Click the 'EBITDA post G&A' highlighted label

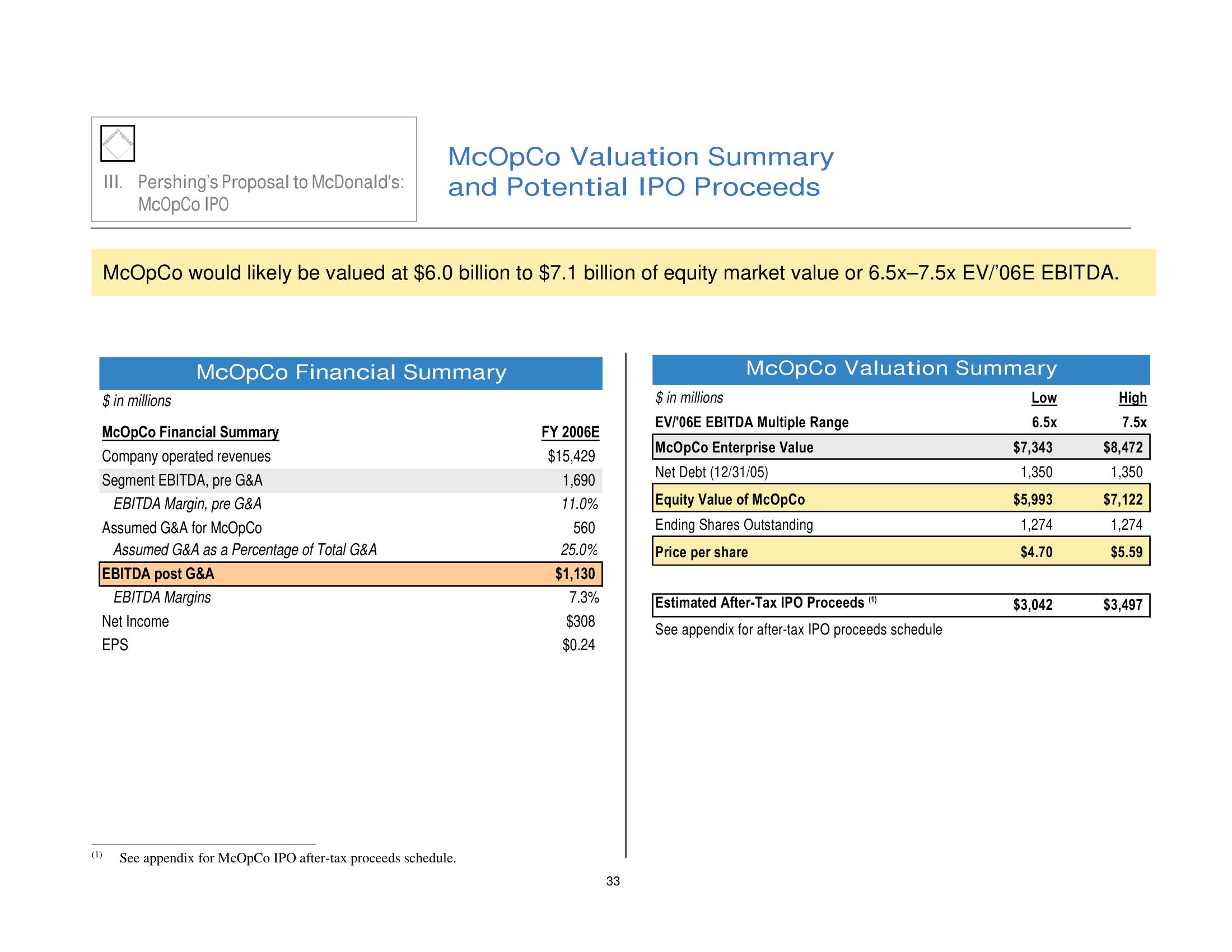[x=158, y=574]
